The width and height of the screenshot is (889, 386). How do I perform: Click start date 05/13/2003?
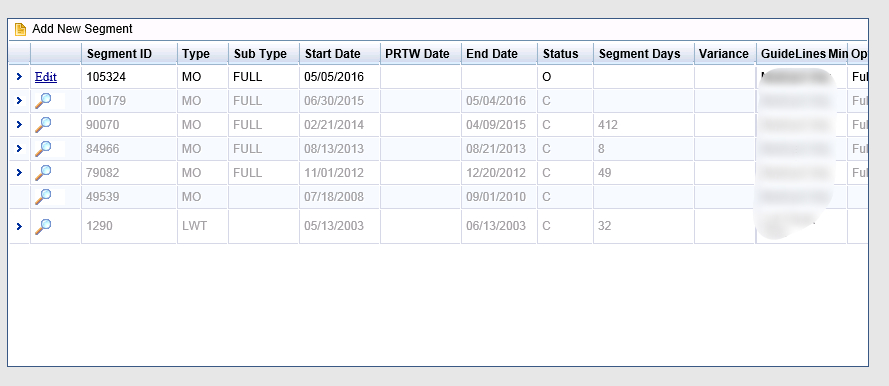pos(334,226)
